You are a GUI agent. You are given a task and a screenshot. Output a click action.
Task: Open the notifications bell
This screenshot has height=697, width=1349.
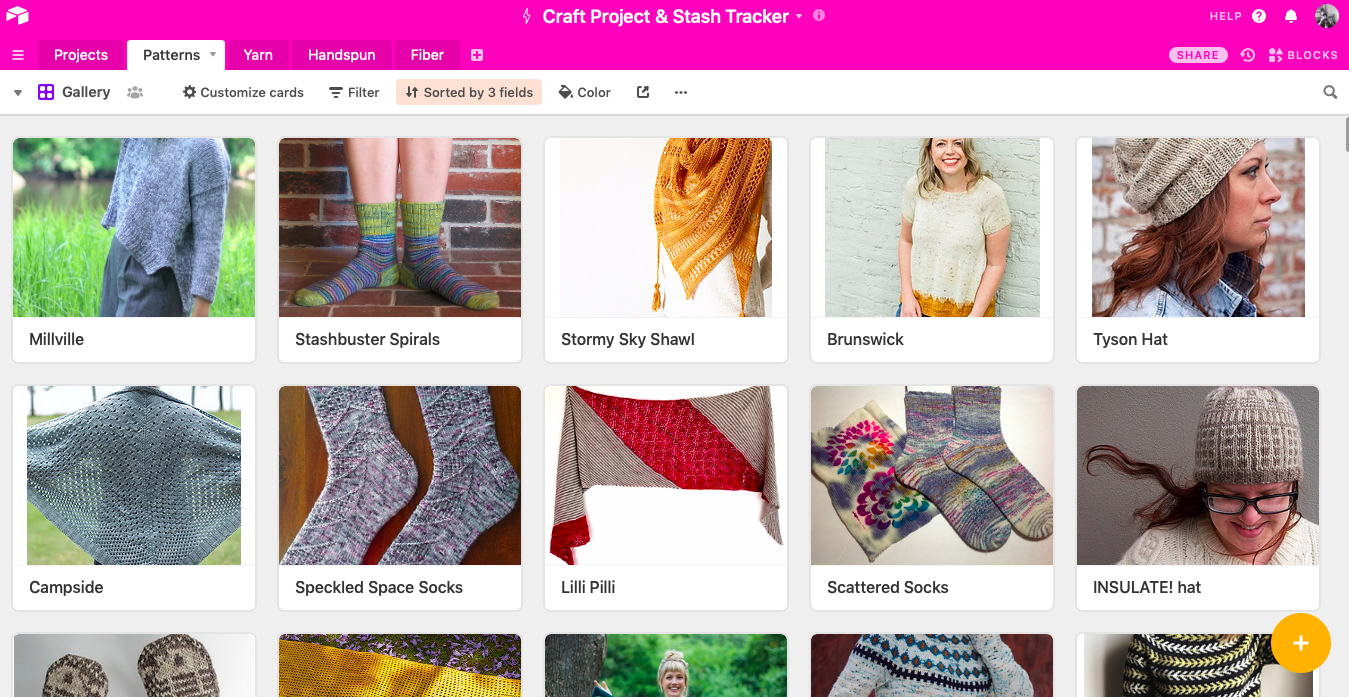click(x=1291, y=16)
